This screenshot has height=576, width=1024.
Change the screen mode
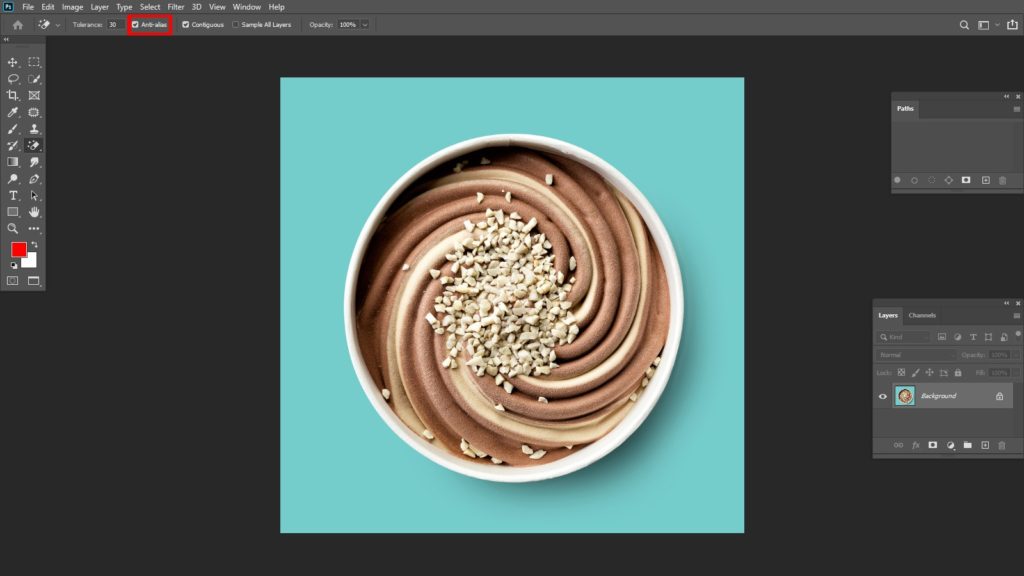(x=34, y=281)
